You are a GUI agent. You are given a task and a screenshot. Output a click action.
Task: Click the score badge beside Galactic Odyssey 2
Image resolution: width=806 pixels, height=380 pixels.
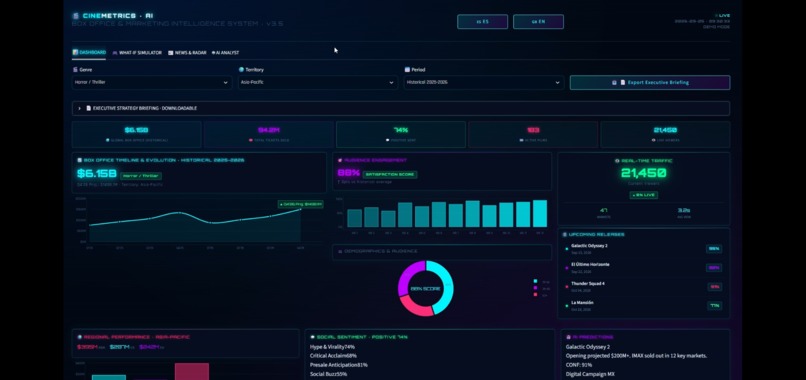tap(714, 249)
